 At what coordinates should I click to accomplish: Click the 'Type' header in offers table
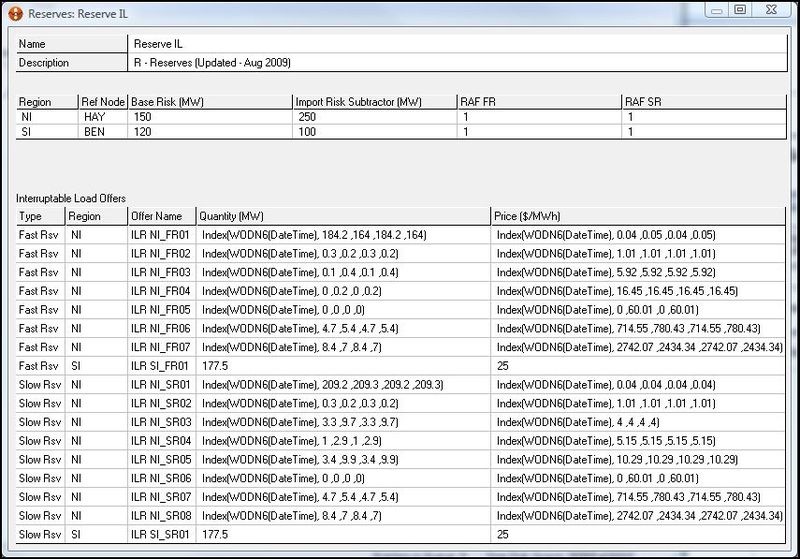40,216
